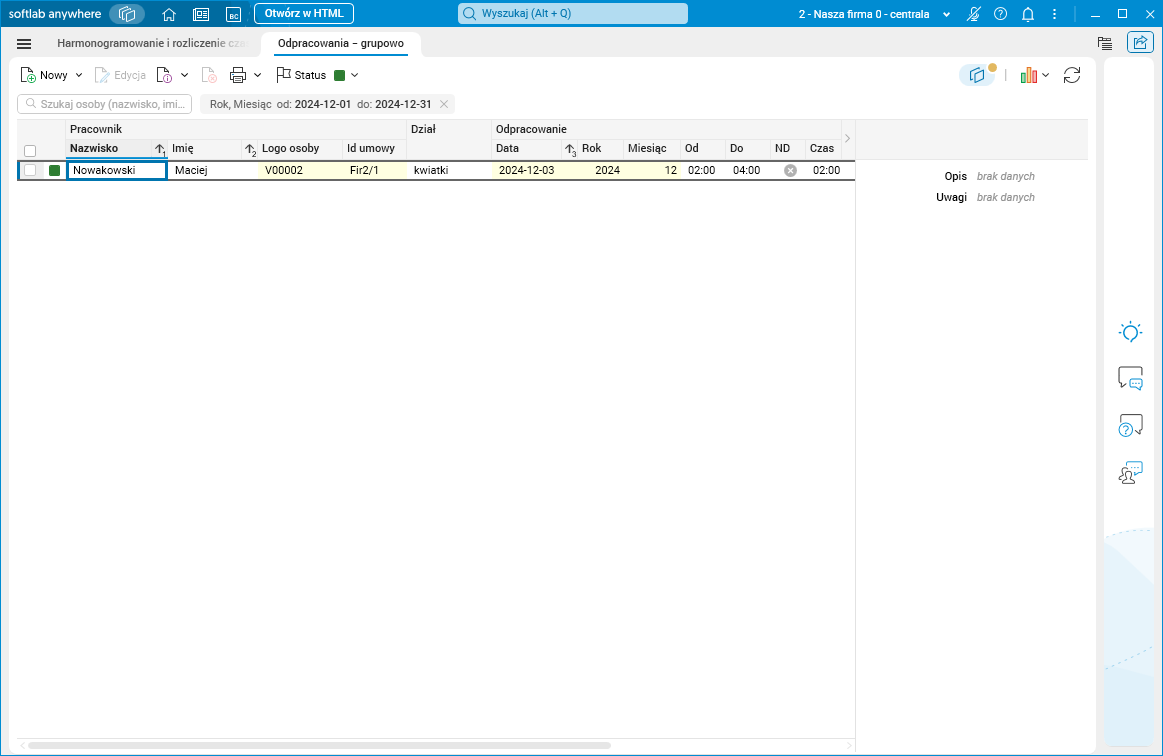Click the Fir2/1 cell
The width and height of the screenshot is (1163, 756).
tap(375, 171)
